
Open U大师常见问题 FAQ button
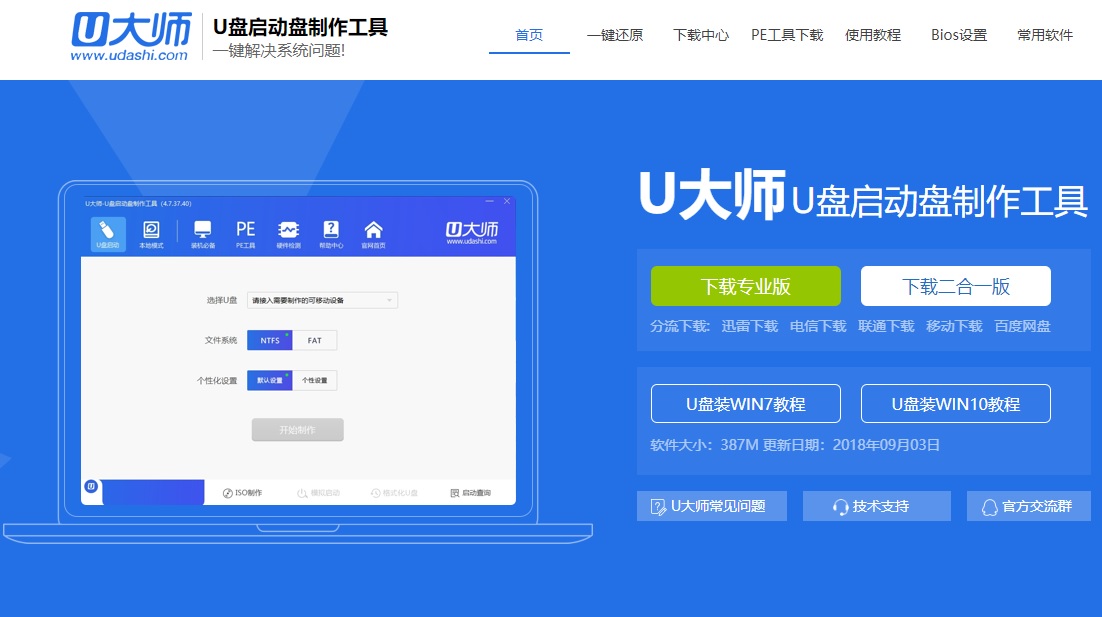[x=712, y=506]
